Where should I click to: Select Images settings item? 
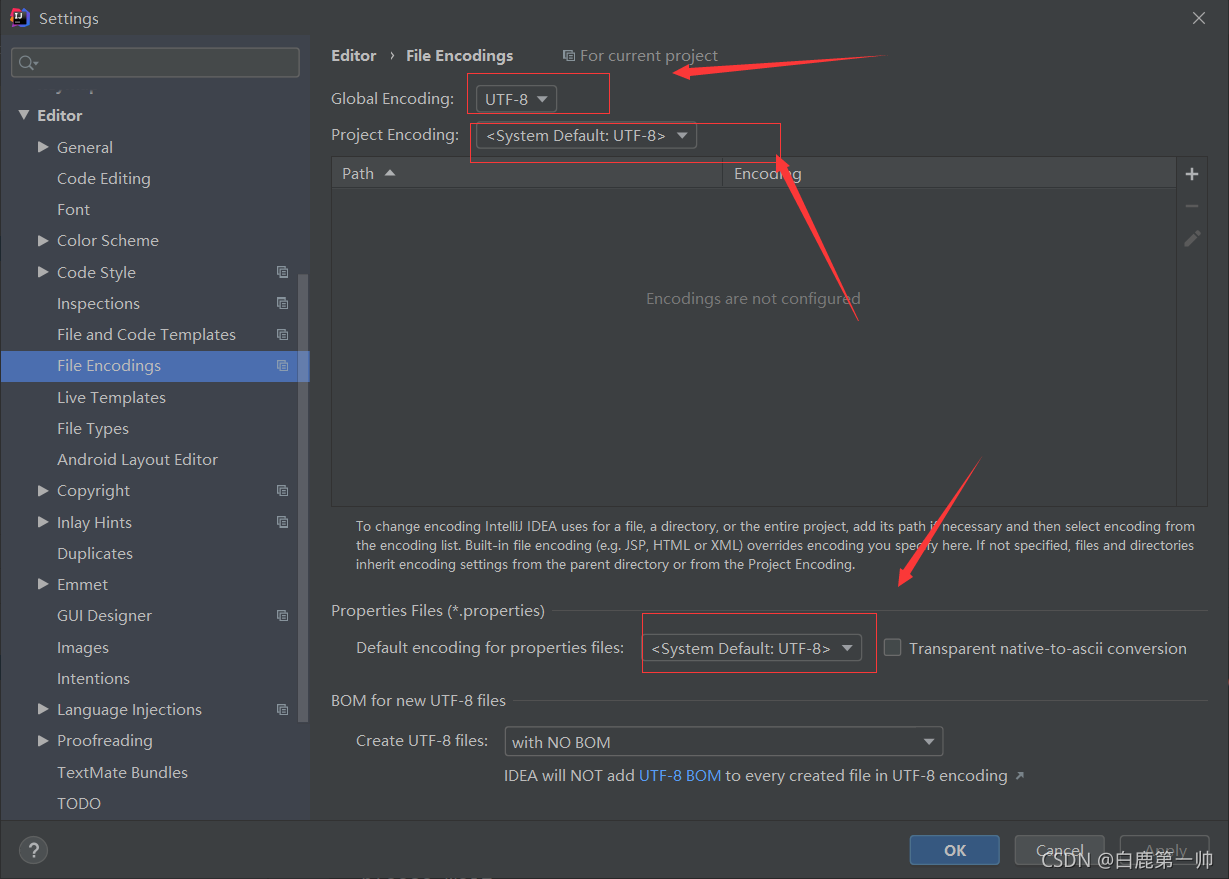(x=83, y=647)
